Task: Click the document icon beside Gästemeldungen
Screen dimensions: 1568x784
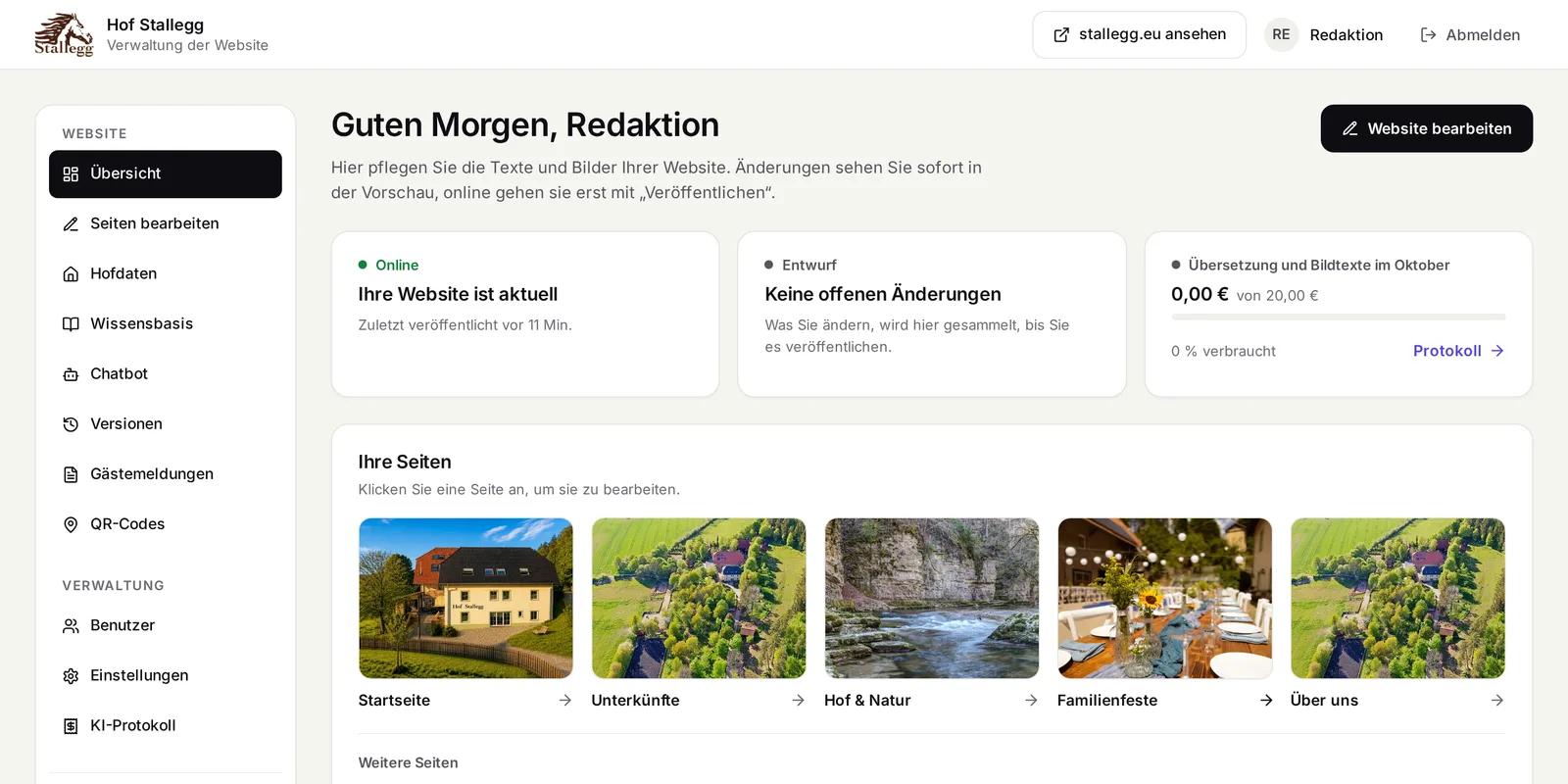Action: coord(71,474)
